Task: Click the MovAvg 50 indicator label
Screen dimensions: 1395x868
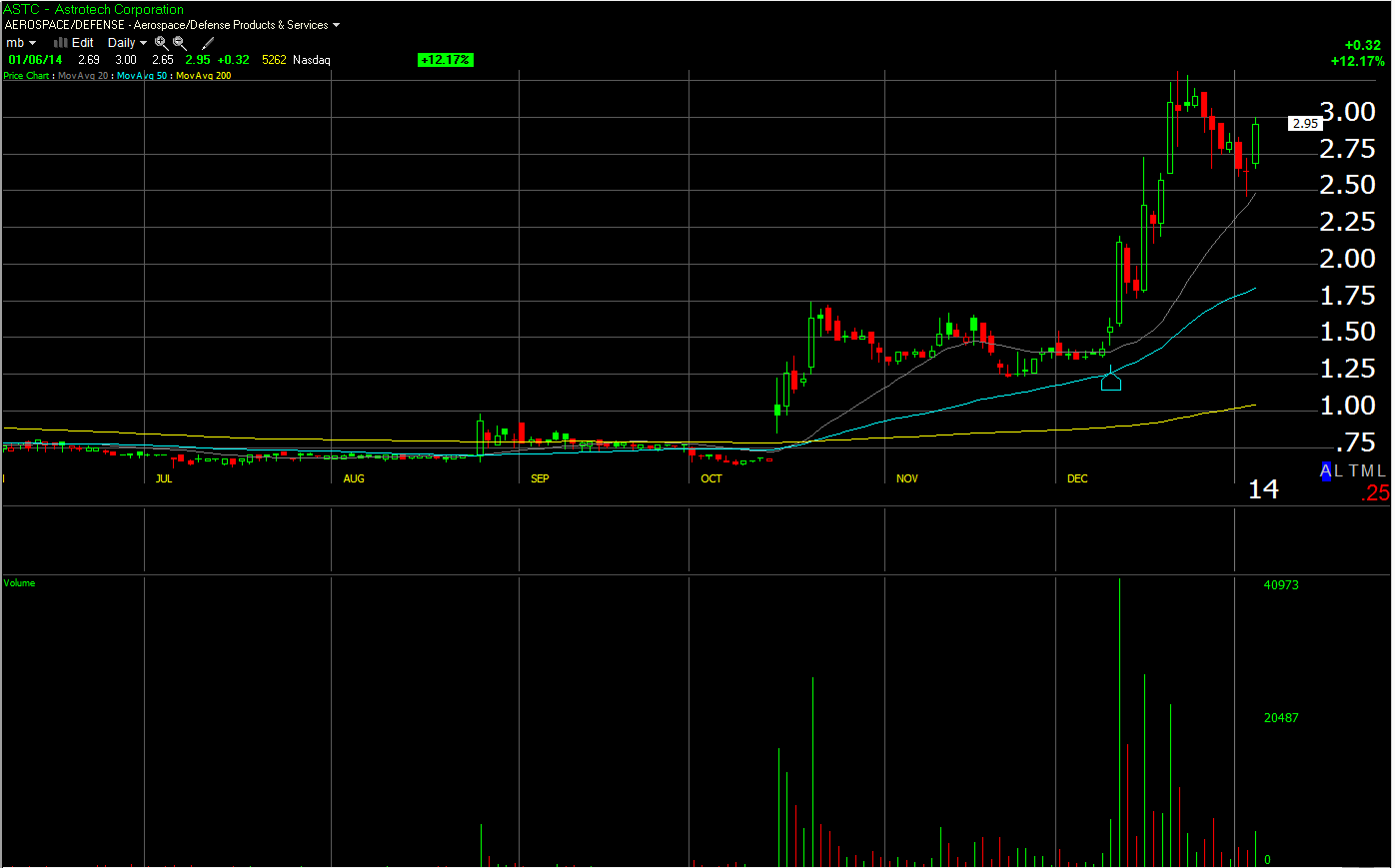Action: coord(142,76)
